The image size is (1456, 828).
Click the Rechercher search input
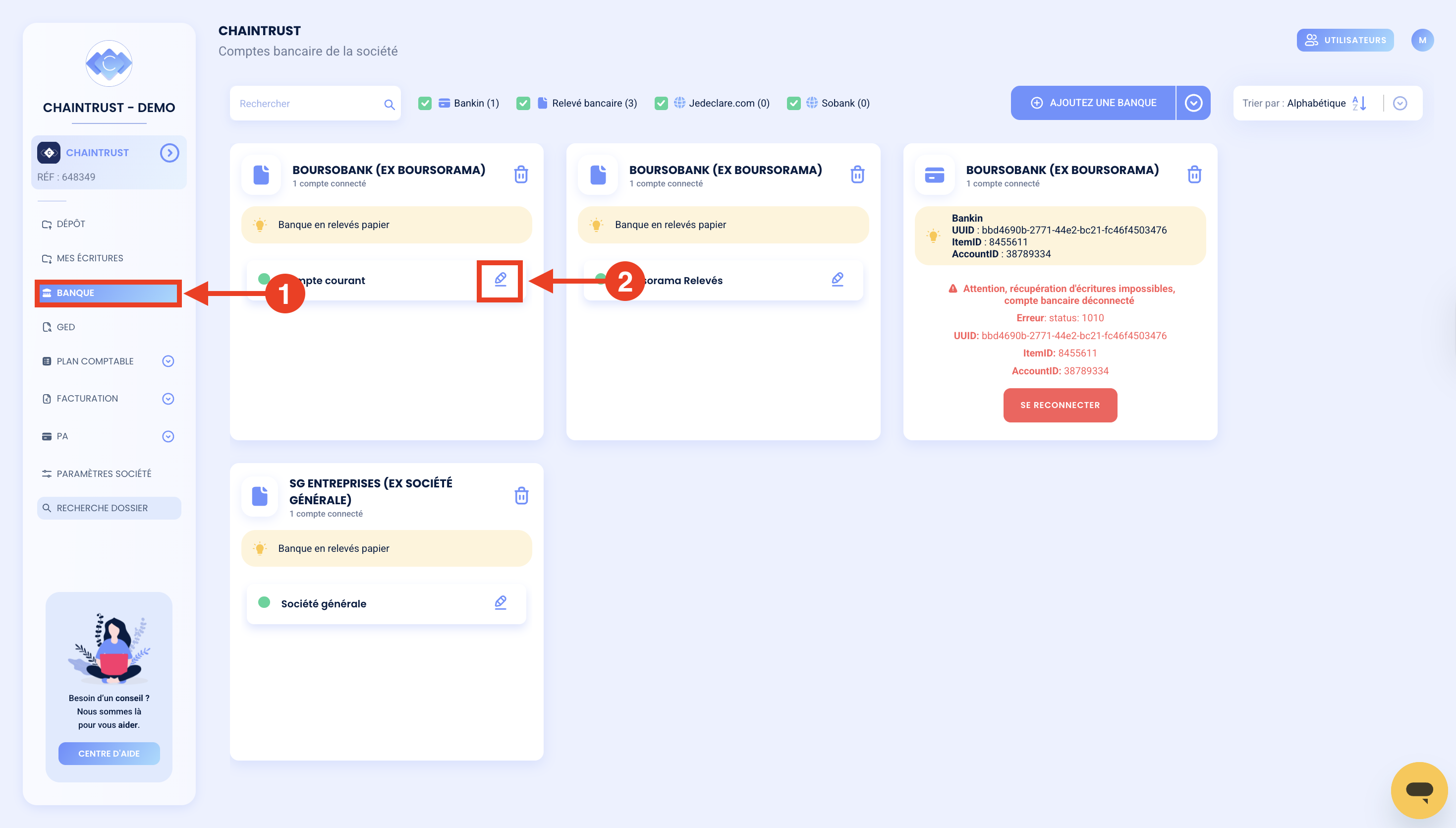point(315,104)
